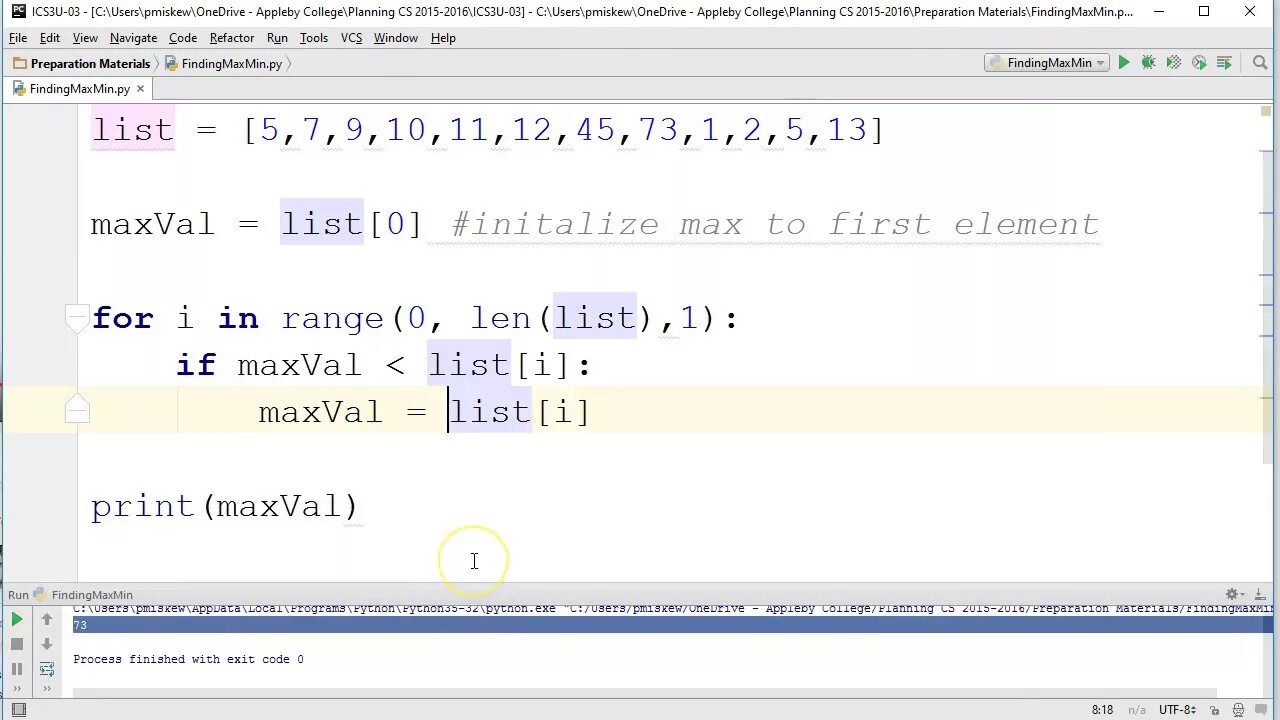
Task: Click the print(maxVal) line in the editor
Action: [224, 506]
